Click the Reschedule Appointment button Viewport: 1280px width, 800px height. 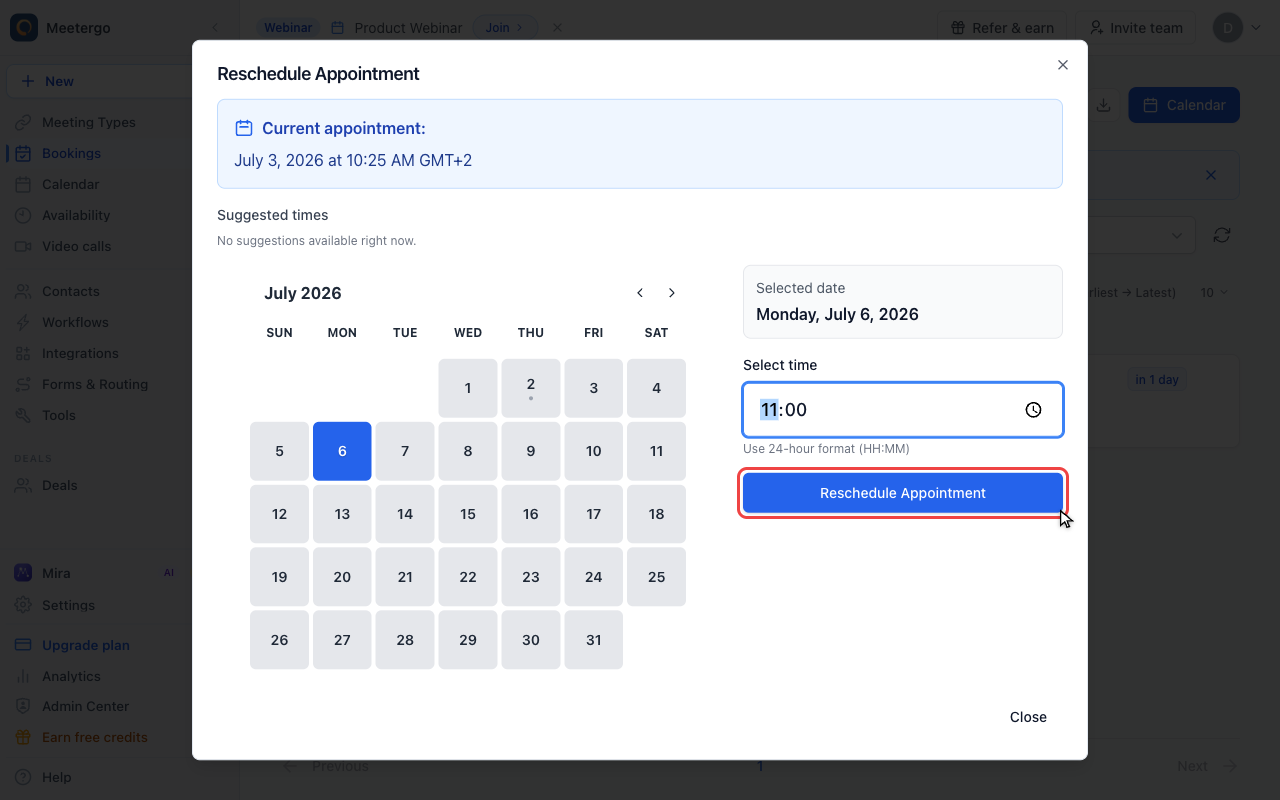pyautogui.click(x=903, y=493)
